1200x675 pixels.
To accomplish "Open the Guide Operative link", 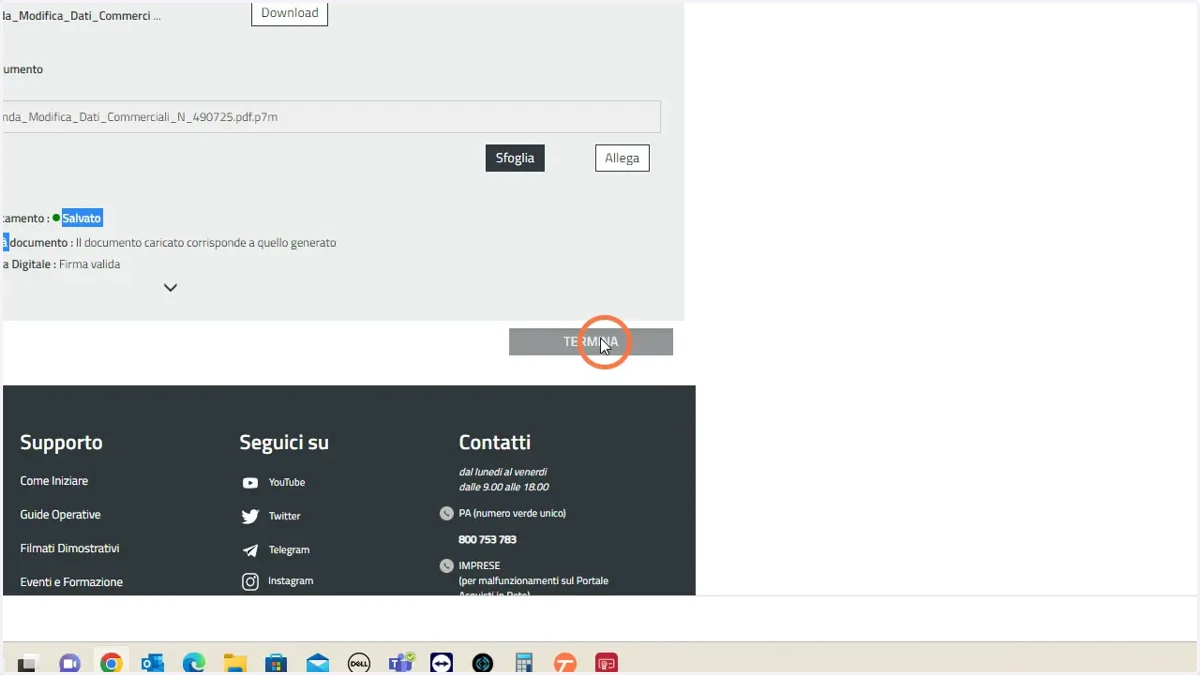I will (60, 515).
